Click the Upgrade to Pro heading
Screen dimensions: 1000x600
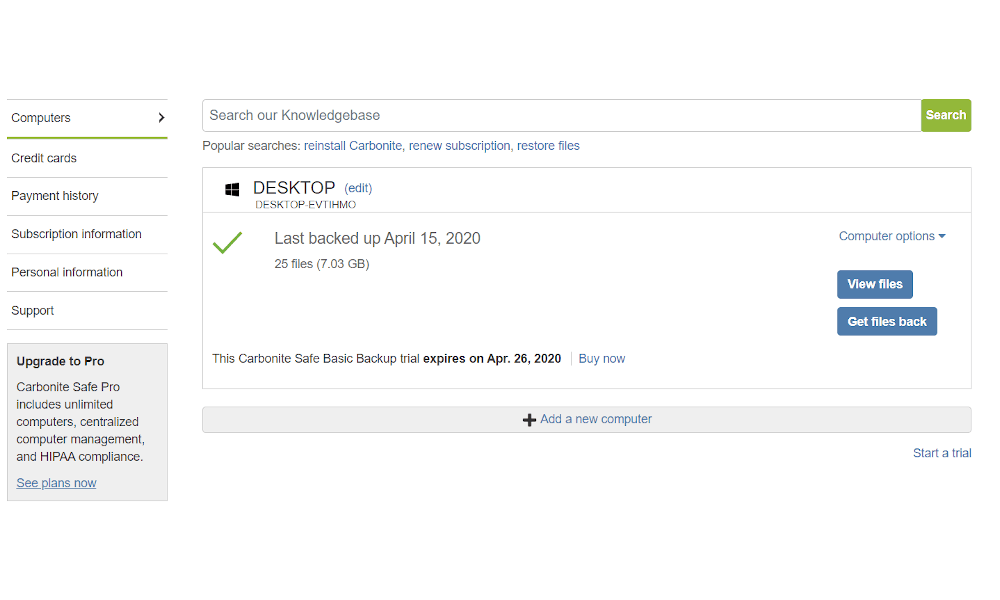pos(60,361)
